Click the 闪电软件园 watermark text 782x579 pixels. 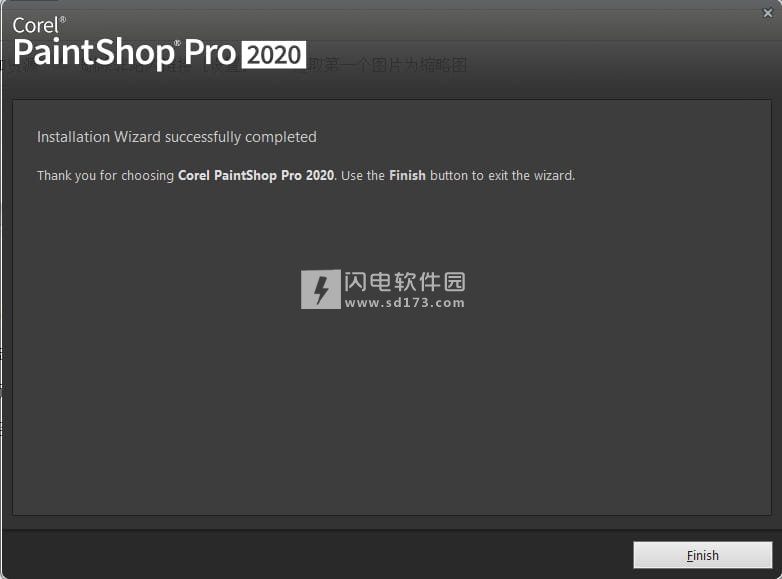pyautogui.click(x=404, y=282)
